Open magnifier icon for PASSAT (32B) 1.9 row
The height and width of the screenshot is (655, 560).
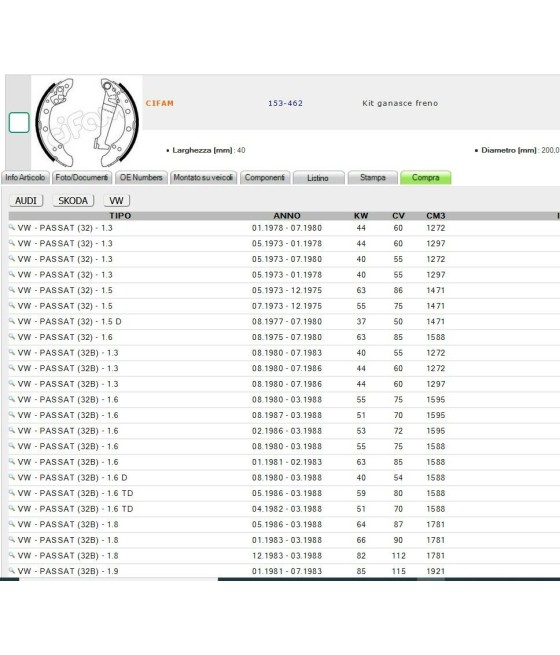[x=12, y=571]
